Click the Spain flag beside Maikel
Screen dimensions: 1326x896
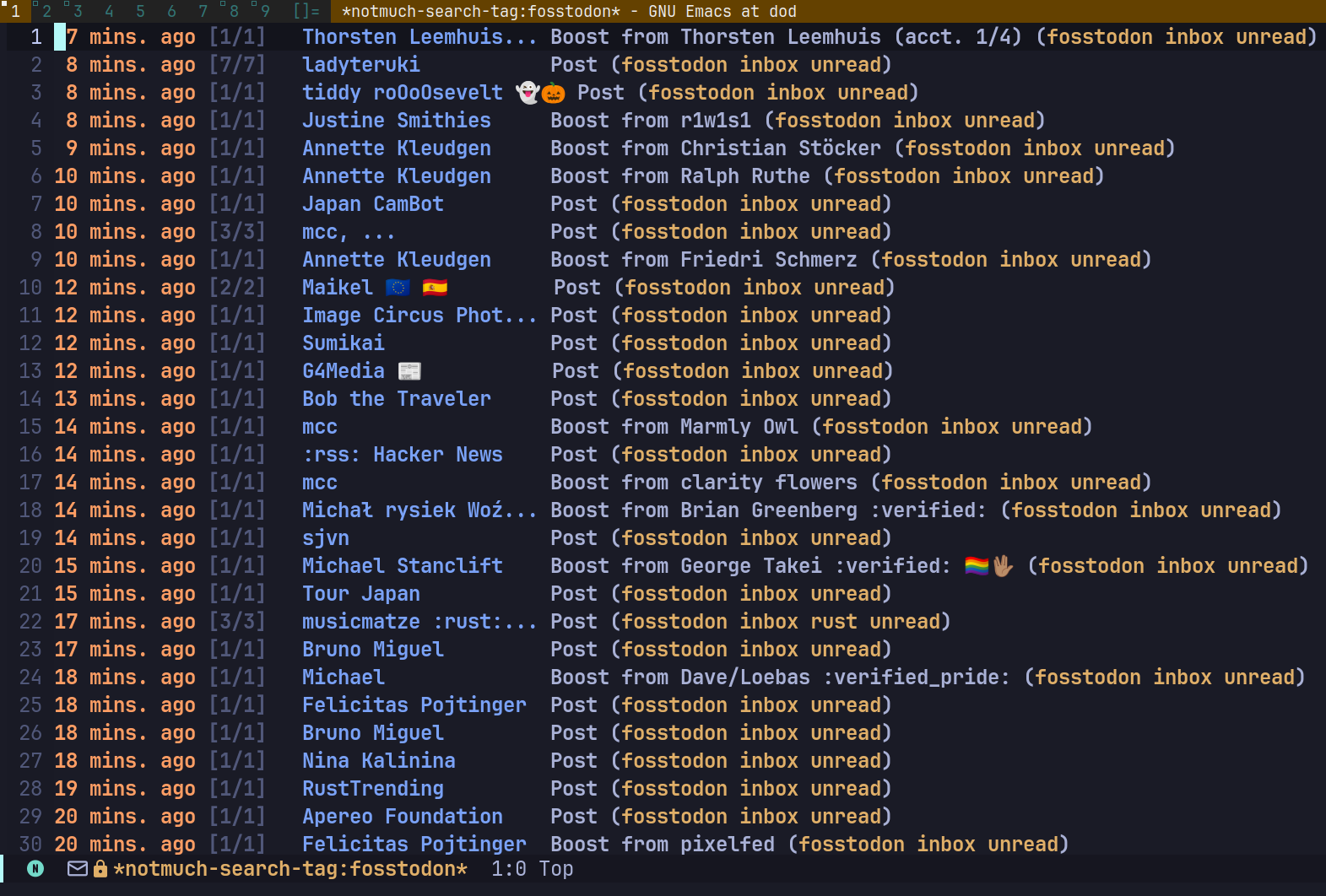point(435,288)
